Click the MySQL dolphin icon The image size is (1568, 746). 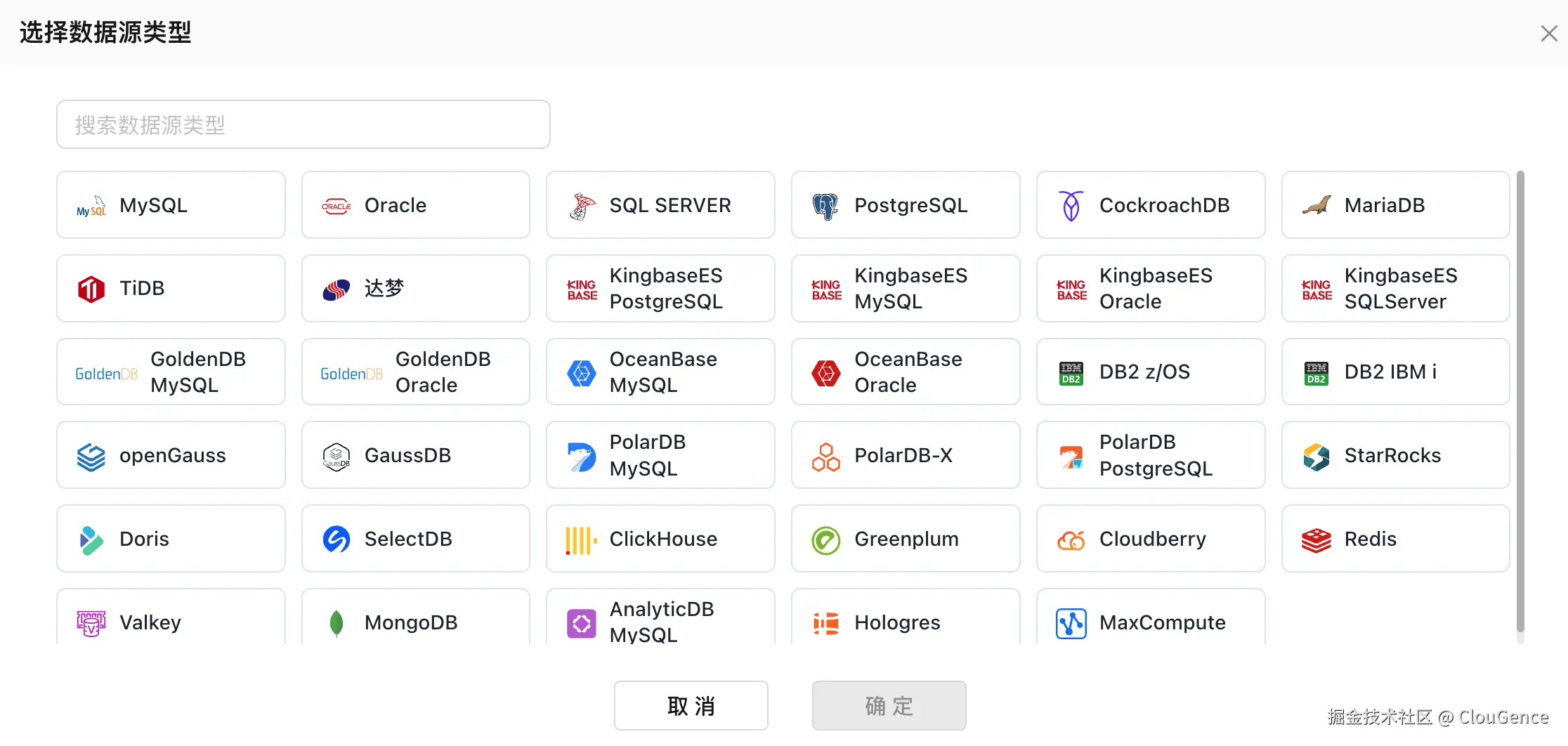coord(91,206)
